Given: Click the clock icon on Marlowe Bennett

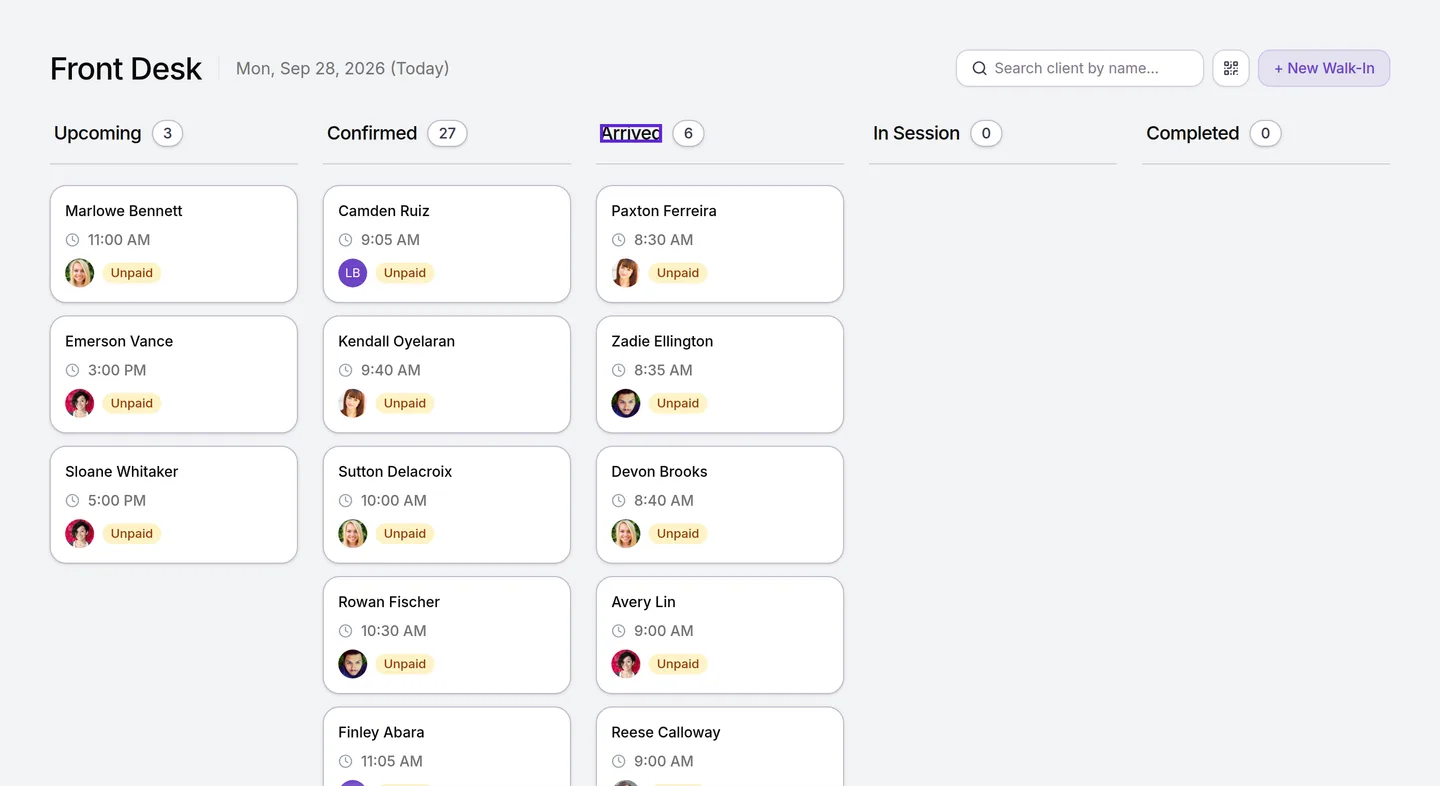Looking at the screenshot, I should [x=72, y=240].
